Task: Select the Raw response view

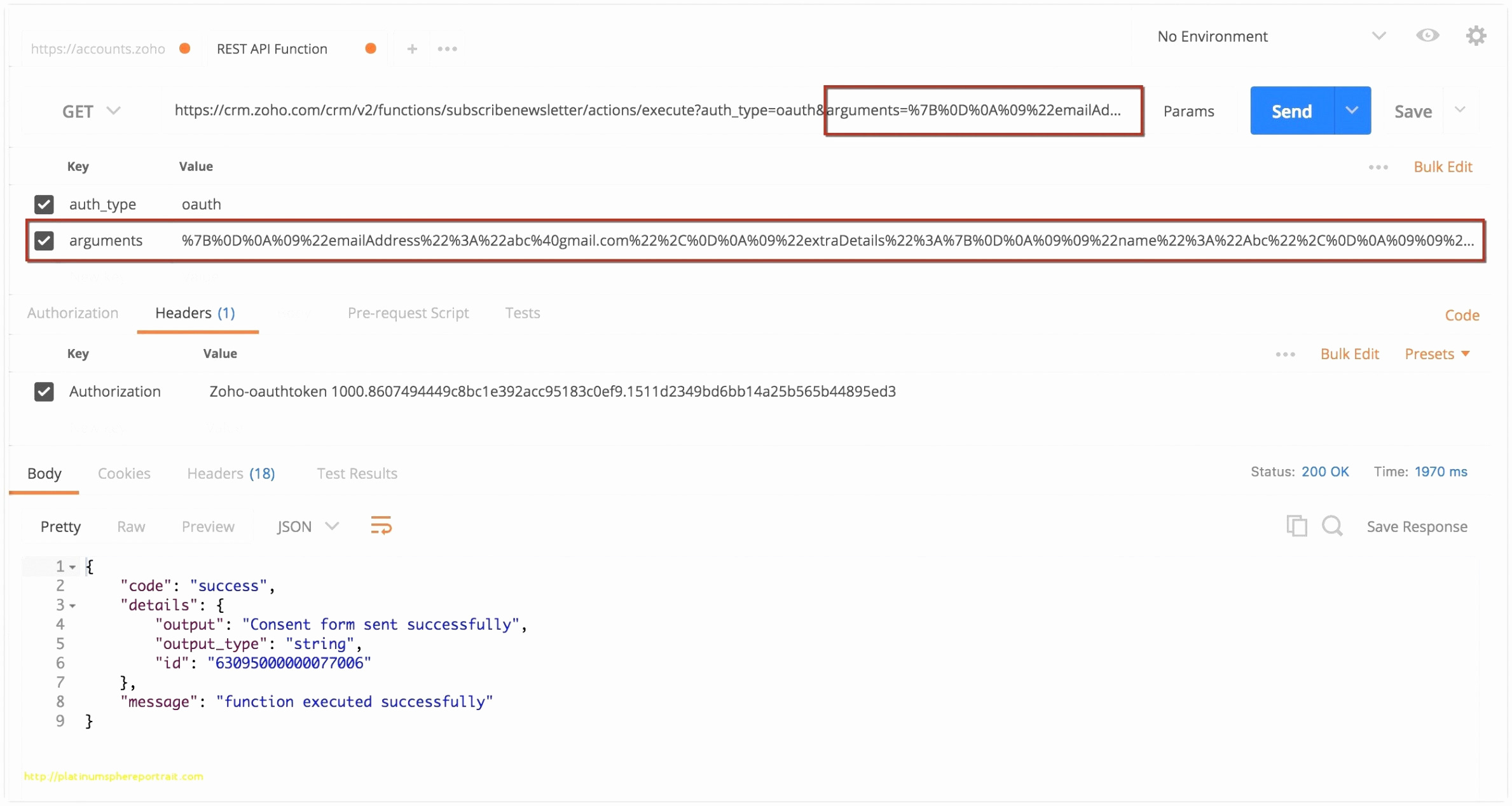Action: (x=130, y=527)
